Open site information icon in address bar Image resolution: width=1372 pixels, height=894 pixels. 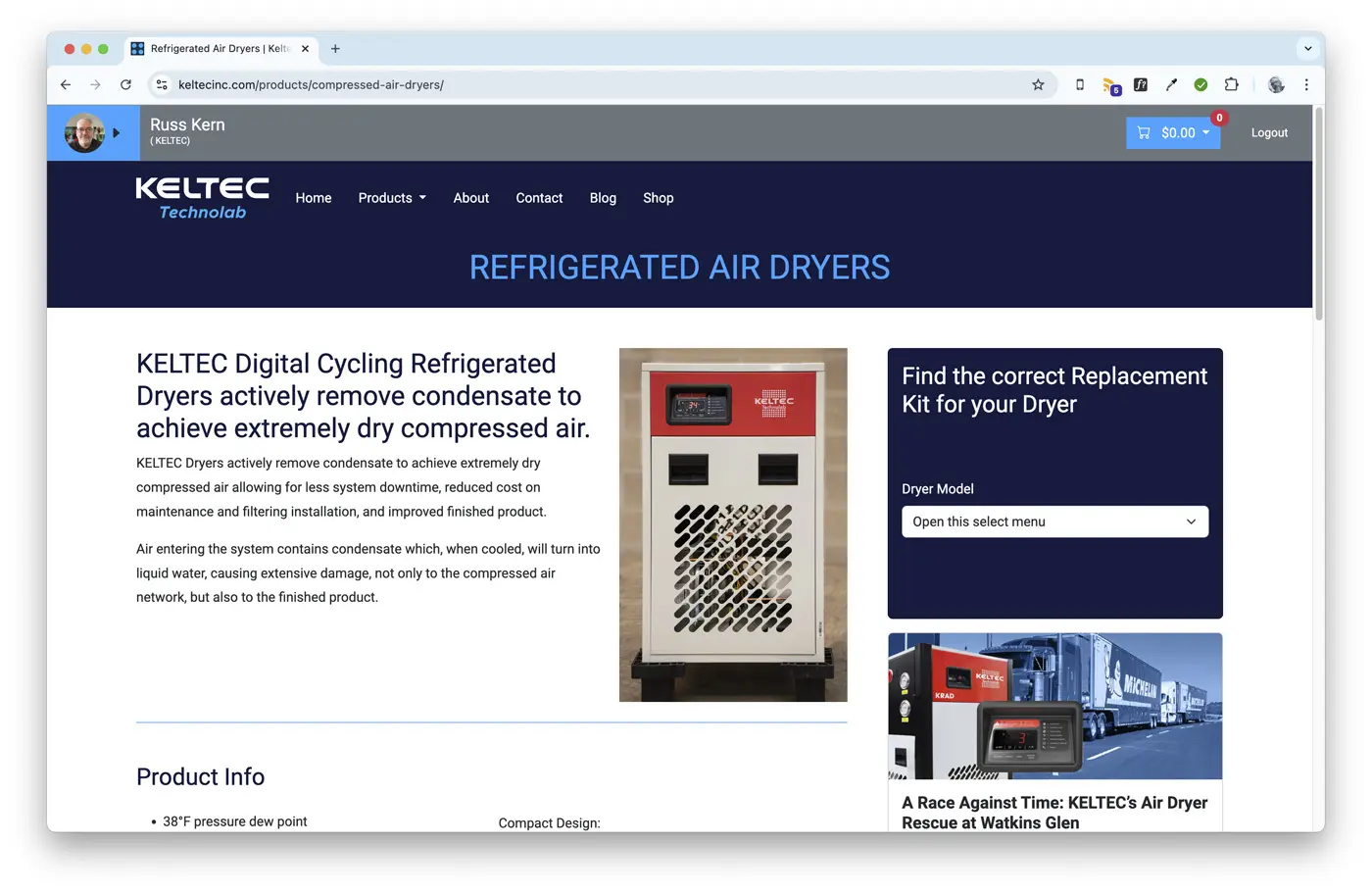pos(163,85)
